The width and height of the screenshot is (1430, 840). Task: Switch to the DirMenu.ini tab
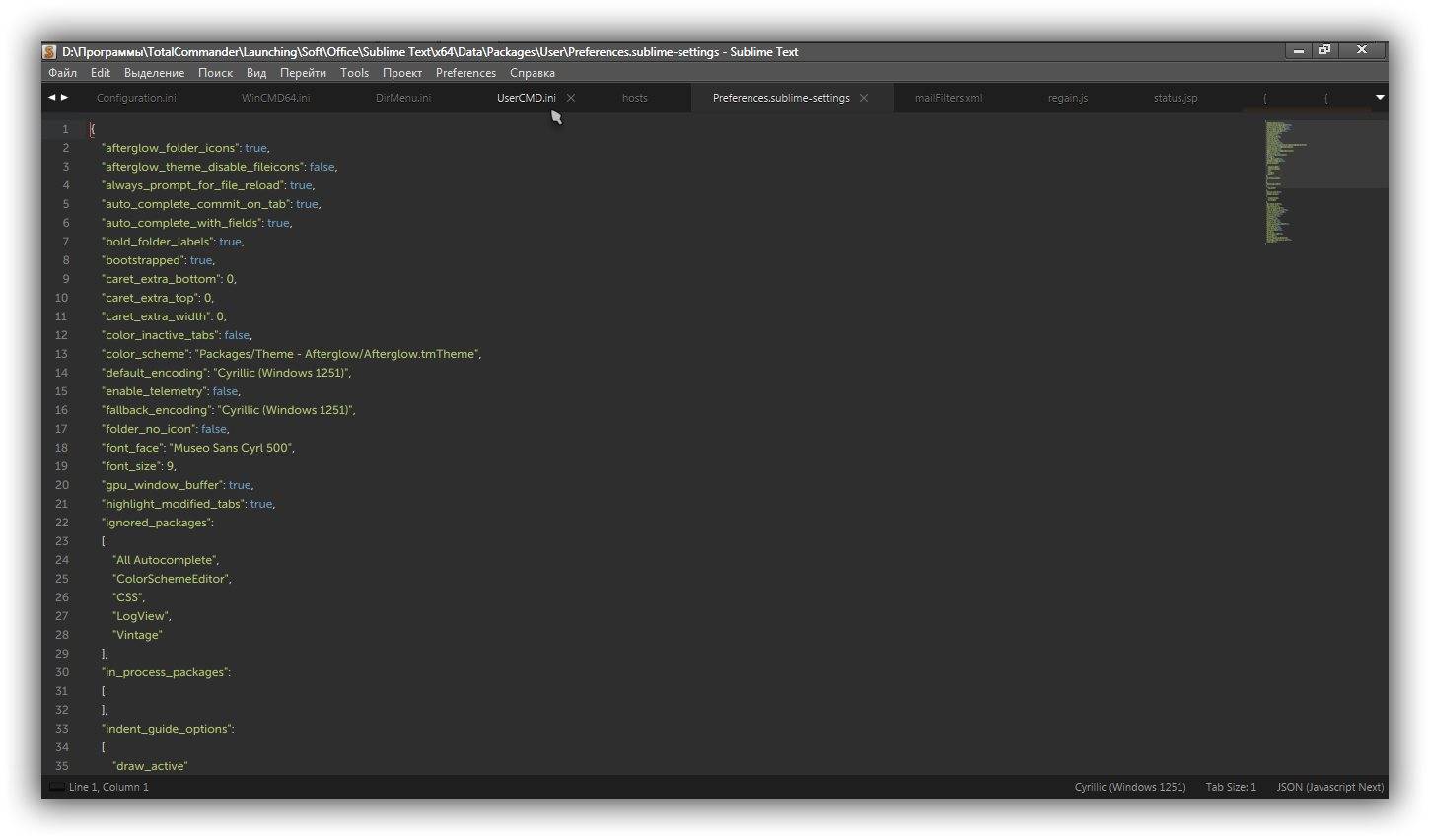tap(403, 98)
